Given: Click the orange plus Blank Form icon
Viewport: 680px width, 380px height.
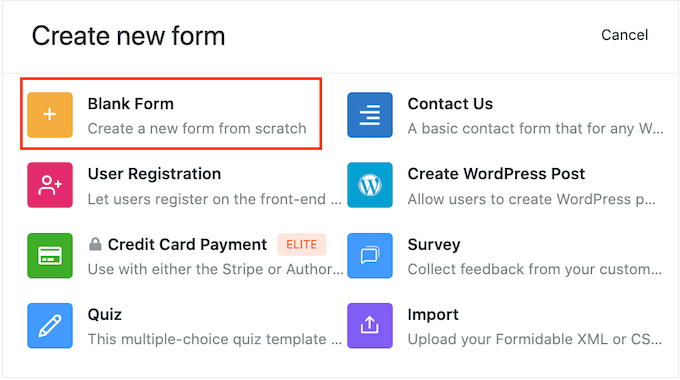Looking at the screenshot, I should click(50, 115).
